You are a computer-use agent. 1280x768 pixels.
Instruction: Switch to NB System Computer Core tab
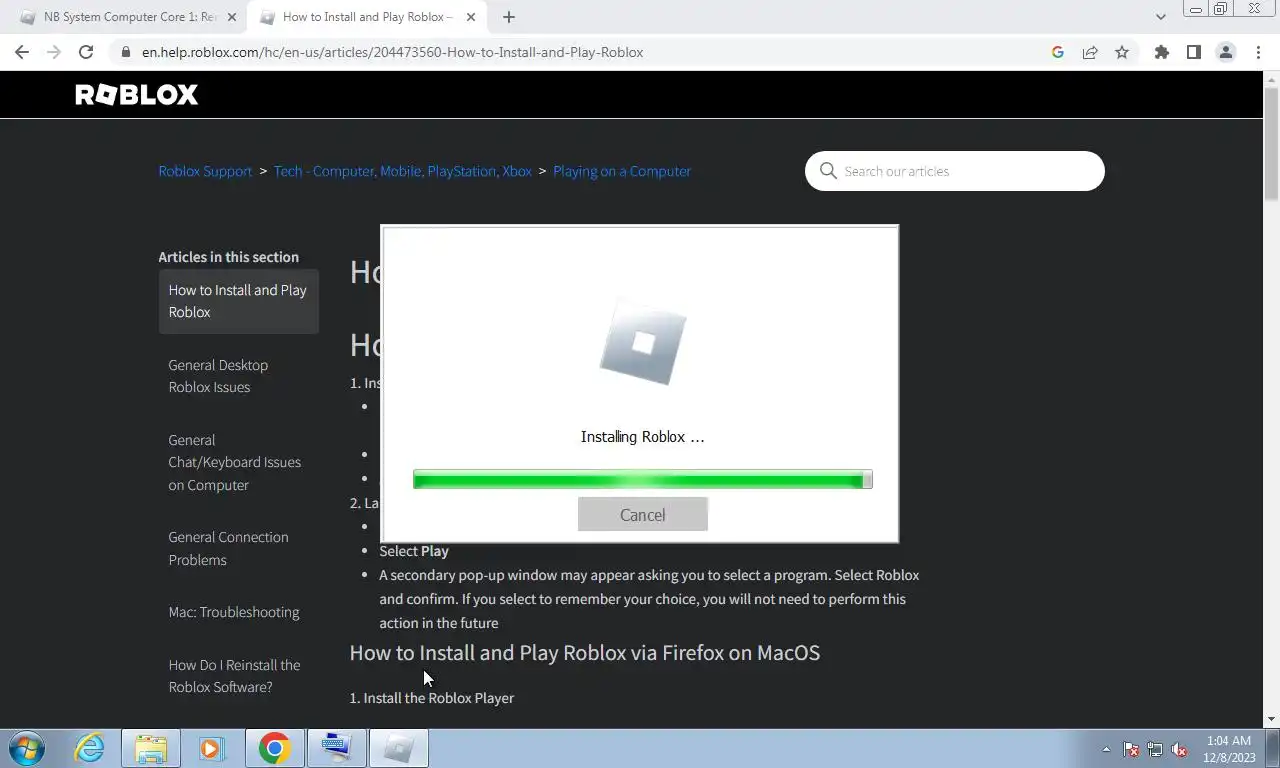[x=130, y=17]
